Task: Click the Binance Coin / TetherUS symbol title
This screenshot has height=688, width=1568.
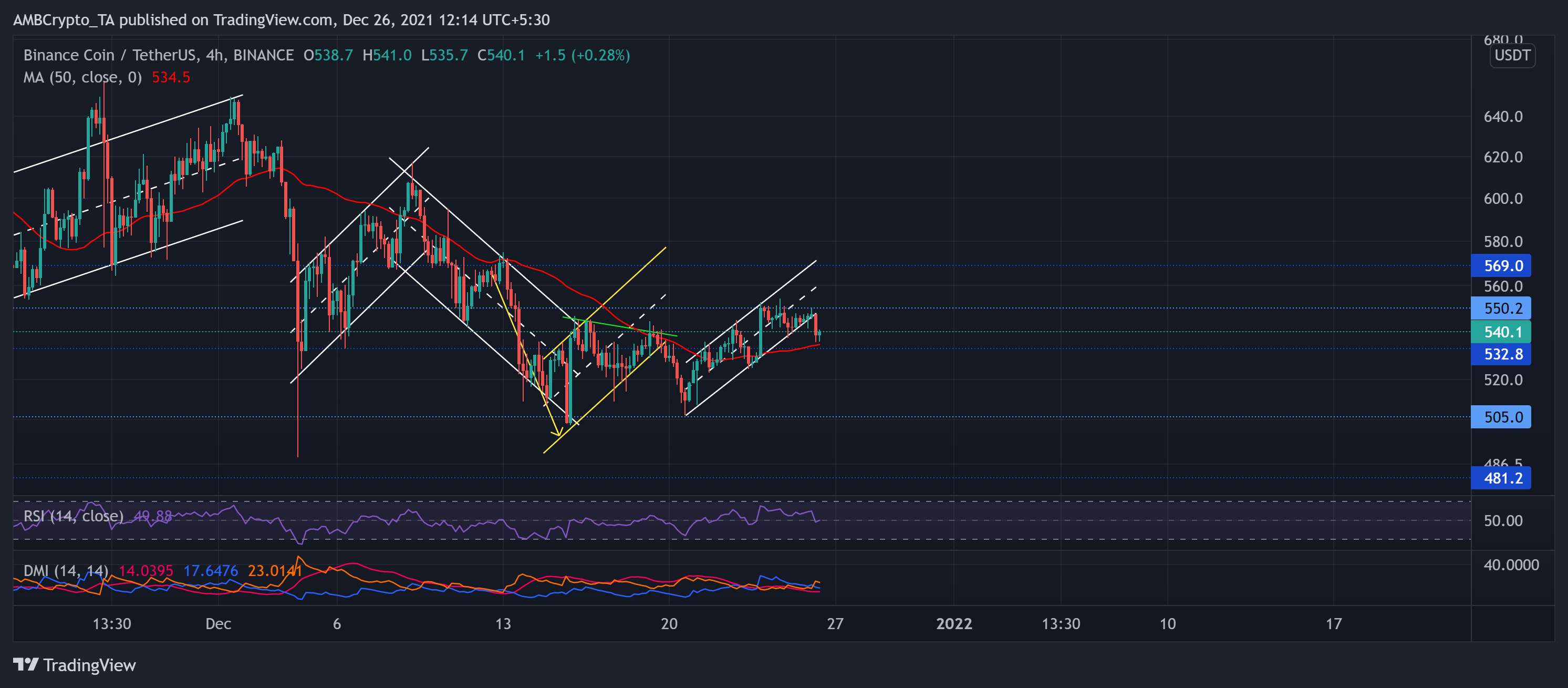Action: [158, 55]
